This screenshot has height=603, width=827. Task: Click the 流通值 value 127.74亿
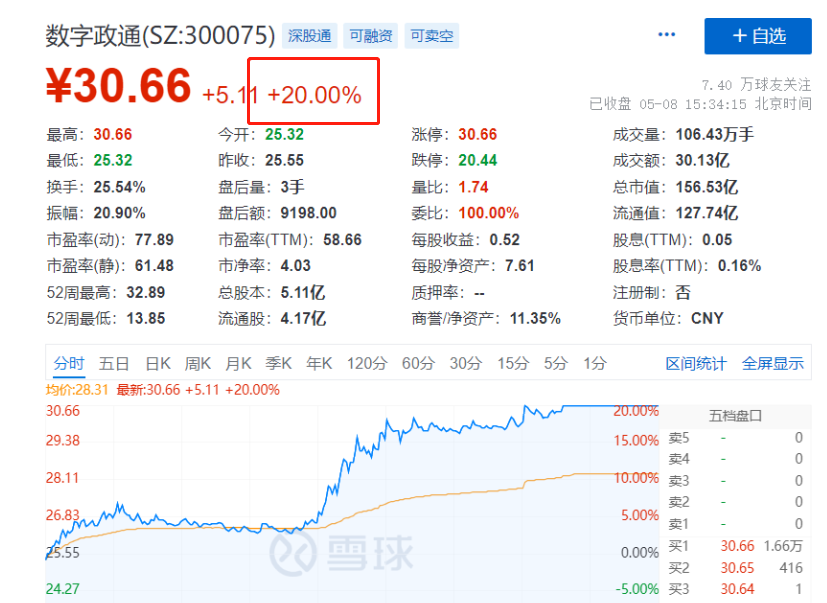[x=707, y=213]
